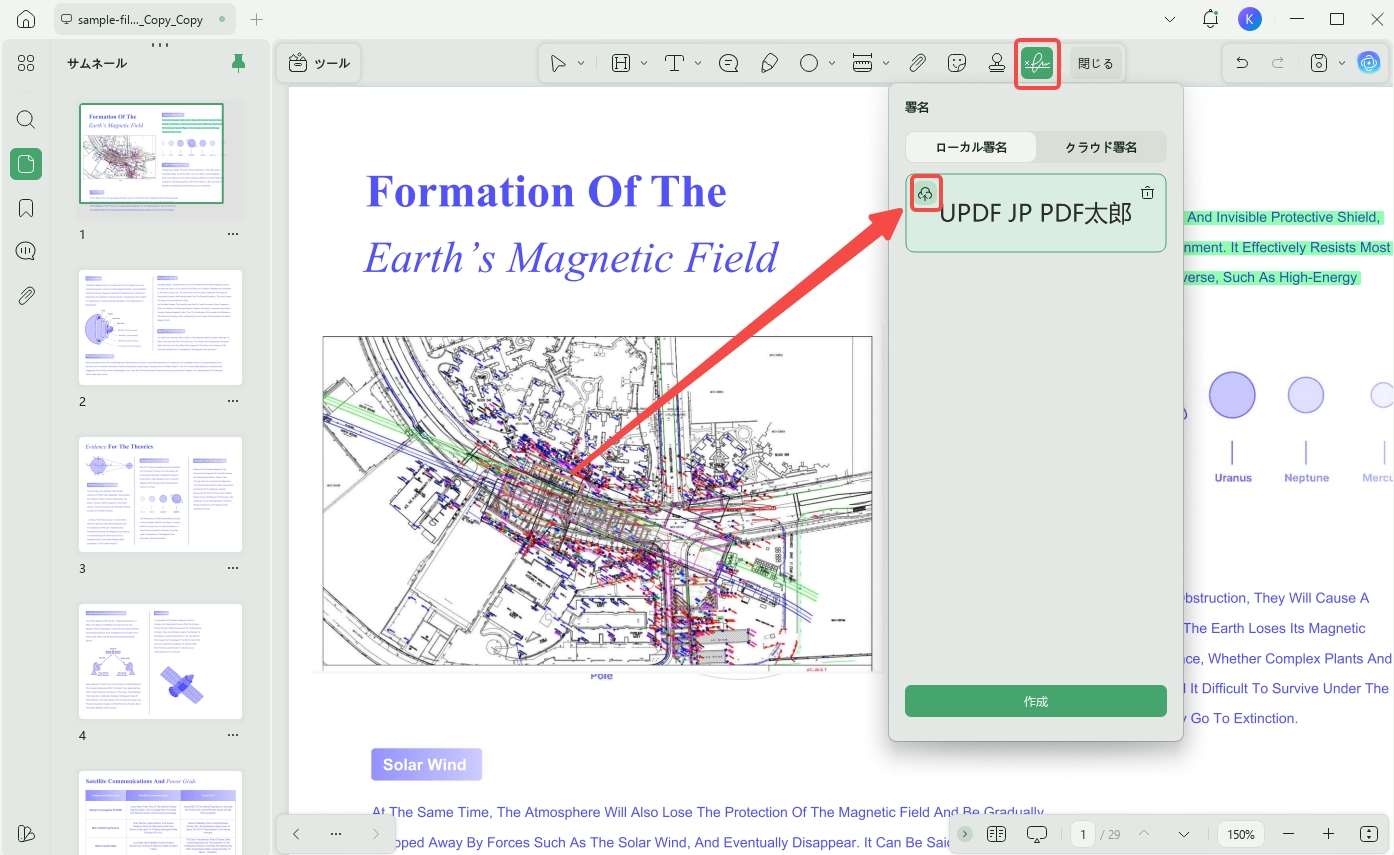
Task: Expand the text tool dropdown arrow
Action: 698,63
